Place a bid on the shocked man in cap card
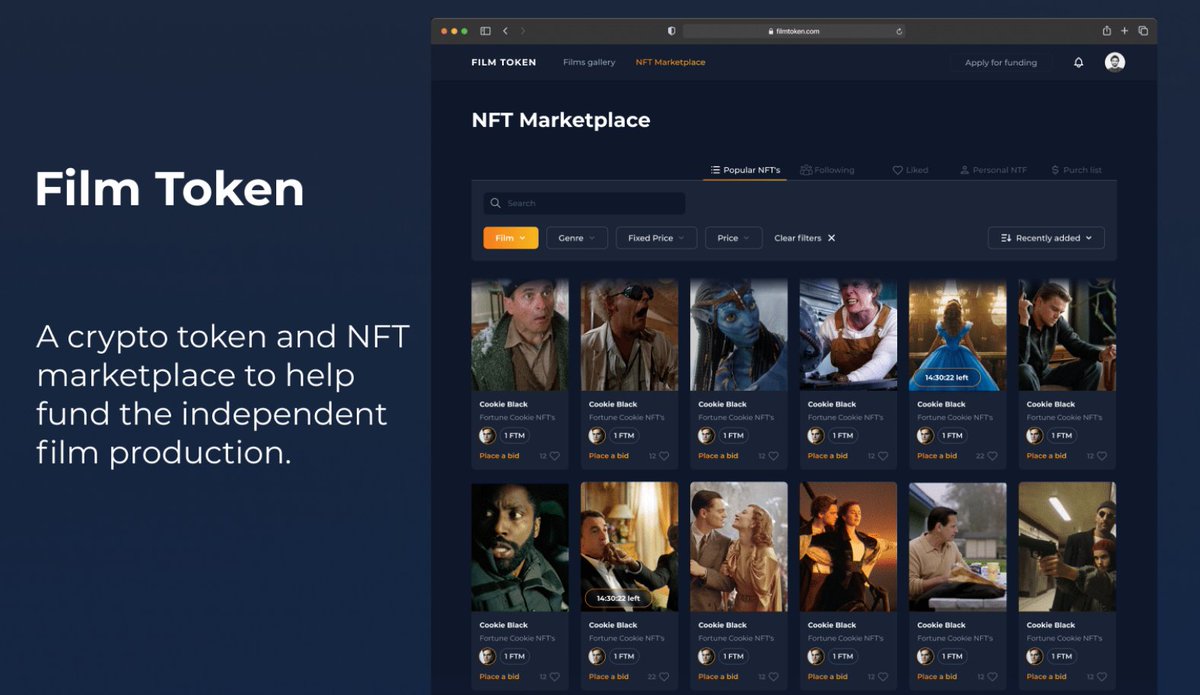Viewport: 1200px width, 695px height. pyautogui.click(x=499, y=456)
